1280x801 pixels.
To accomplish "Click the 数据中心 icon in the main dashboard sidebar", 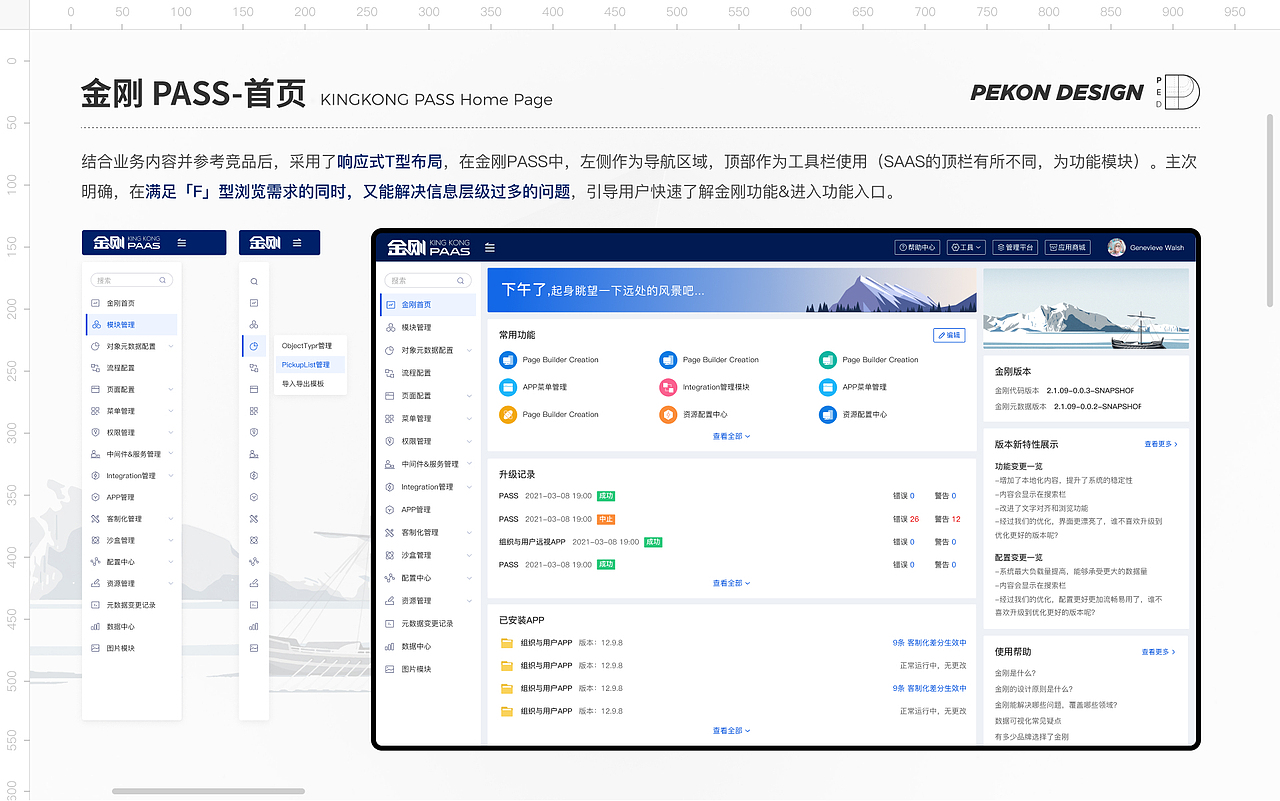I will click(390, 647).
